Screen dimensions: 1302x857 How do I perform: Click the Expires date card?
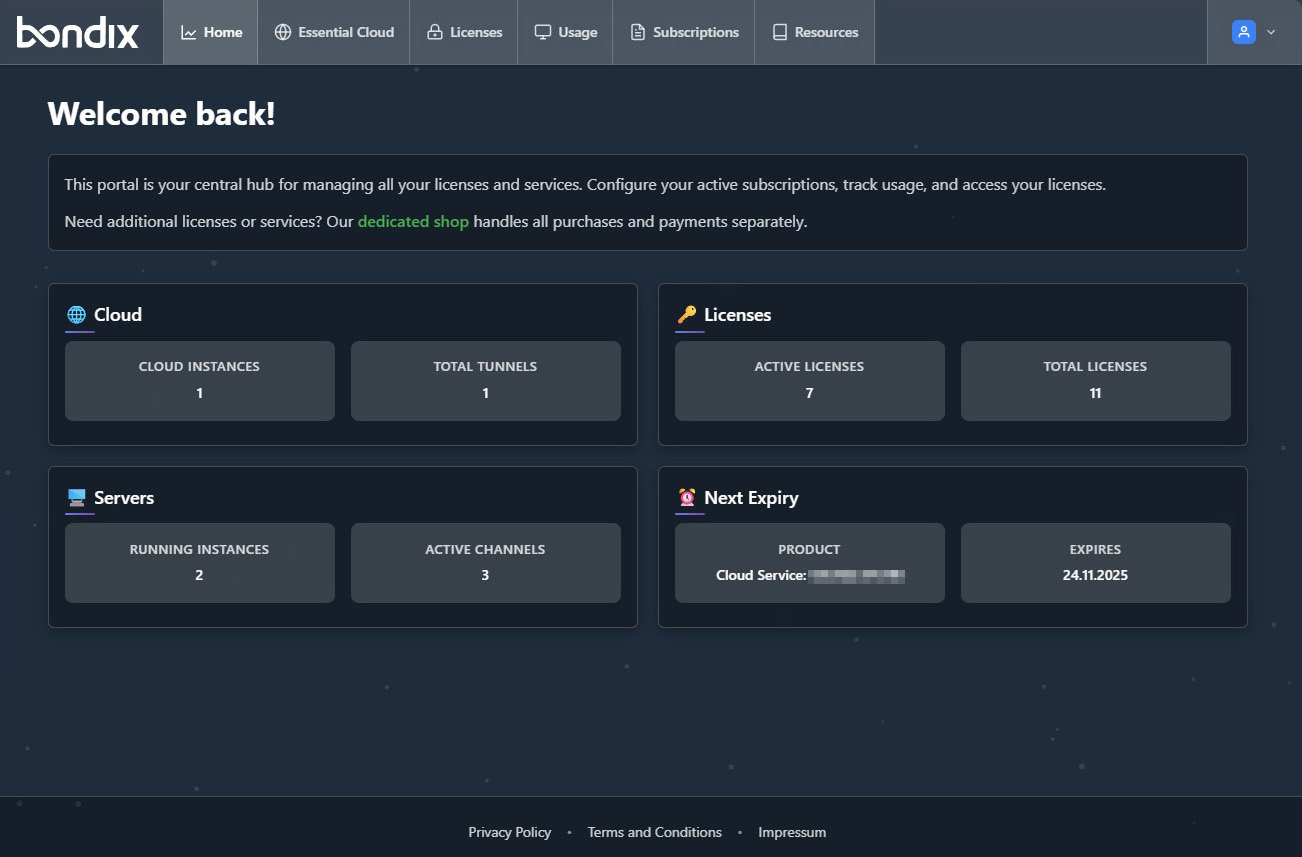pos(1095,563)
